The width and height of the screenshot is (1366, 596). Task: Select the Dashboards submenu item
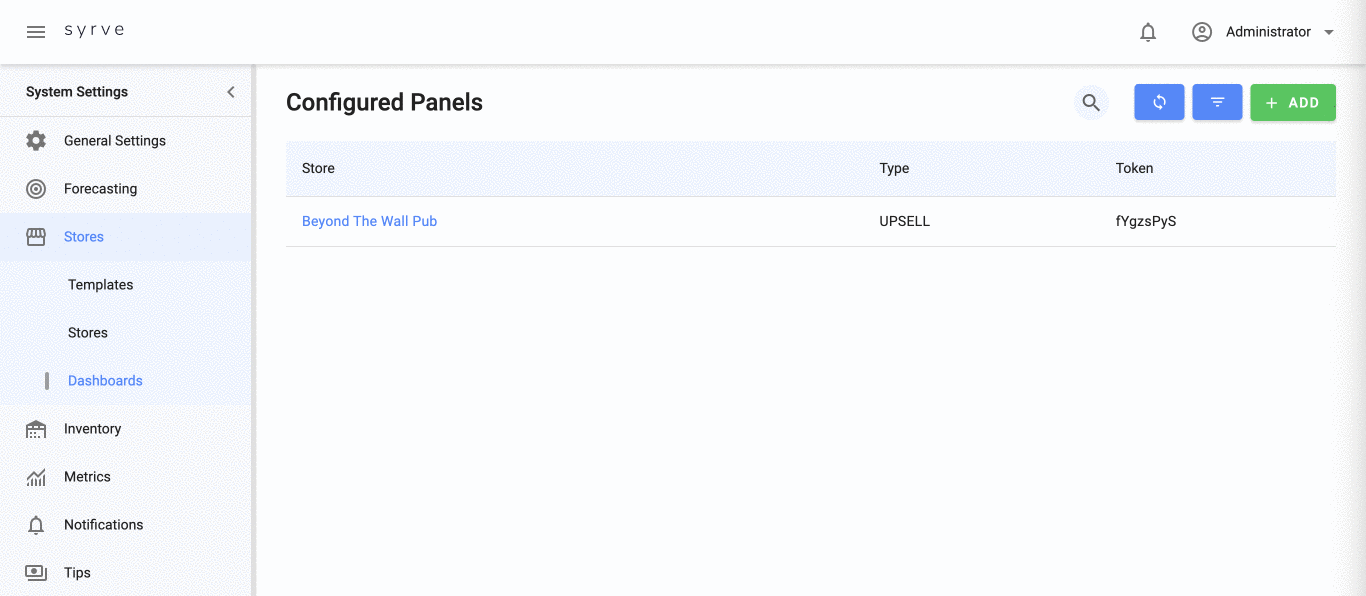coord(105,381)
